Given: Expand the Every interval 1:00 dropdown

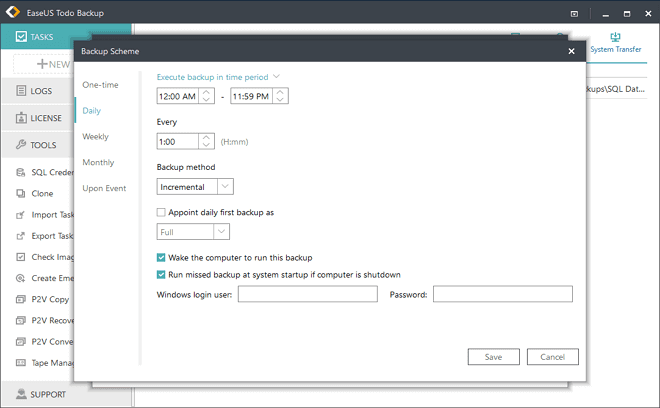Looking at the screenshot, I should tap(207, 142).
